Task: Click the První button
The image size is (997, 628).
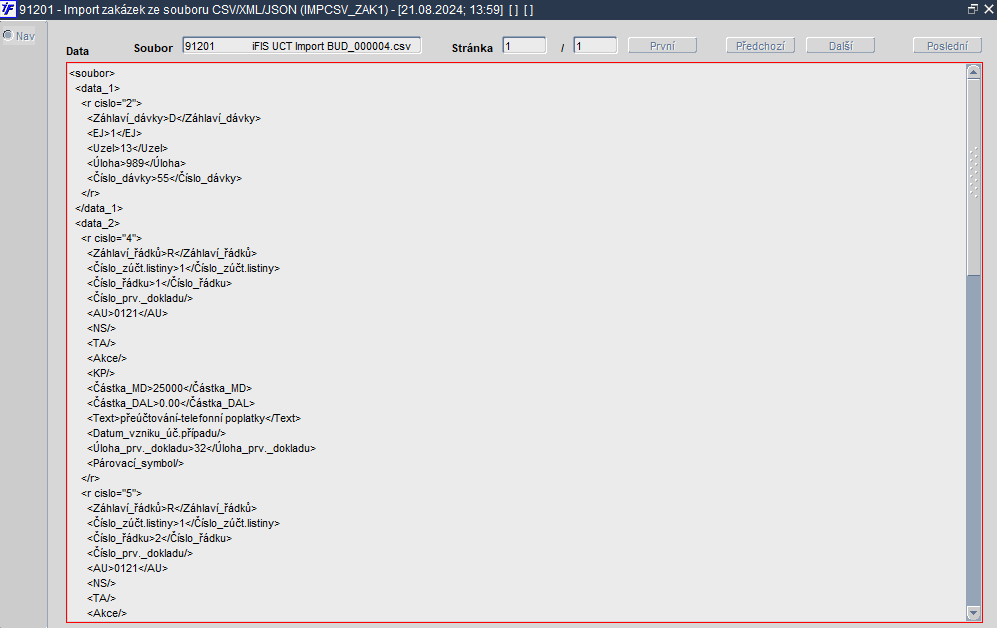Action: (x=662, y=46)
